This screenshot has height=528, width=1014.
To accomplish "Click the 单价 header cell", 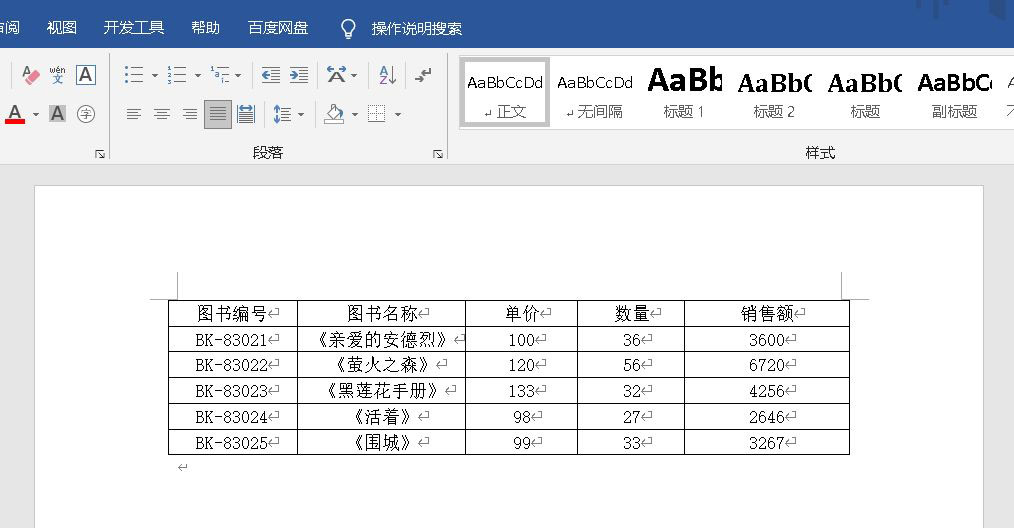I will (521, 314).
